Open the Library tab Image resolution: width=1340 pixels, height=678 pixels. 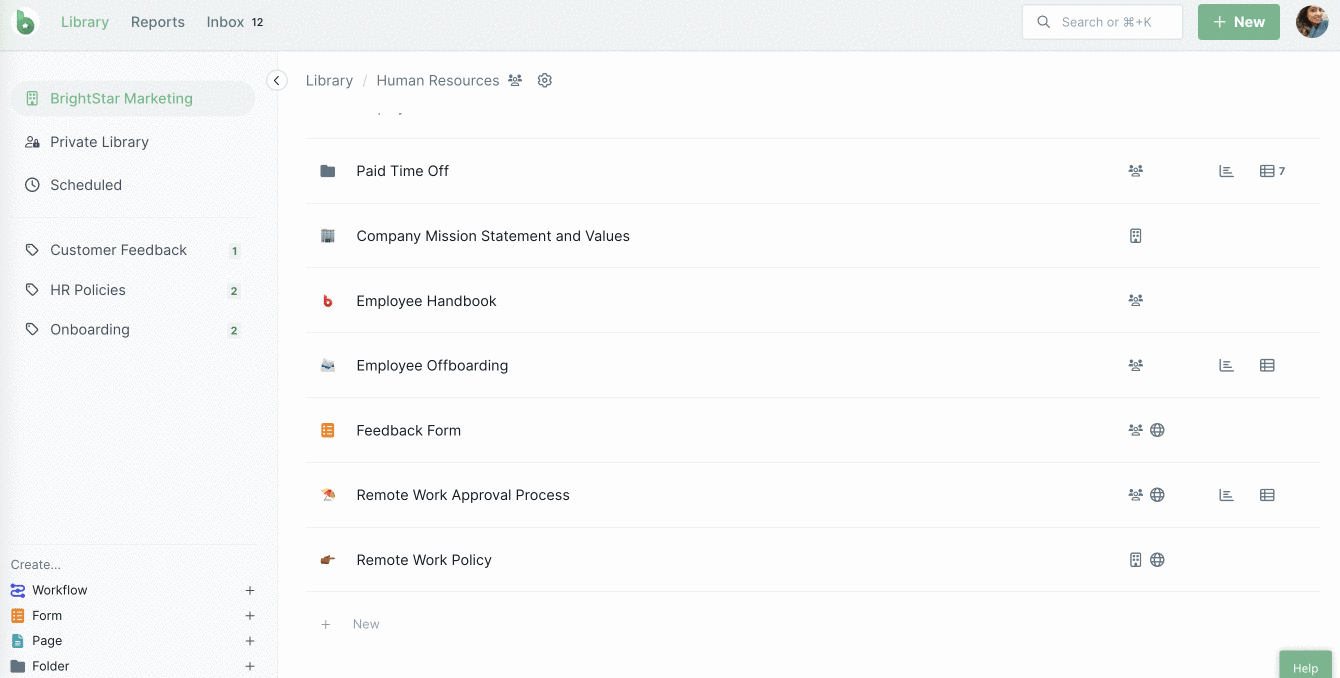click(85, 22)
